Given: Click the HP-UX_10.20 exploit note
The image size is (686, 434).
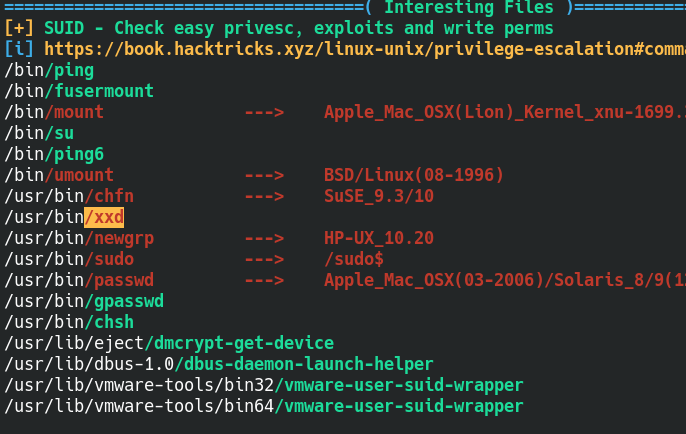Looking at the screenshot, I should (379, 238).
